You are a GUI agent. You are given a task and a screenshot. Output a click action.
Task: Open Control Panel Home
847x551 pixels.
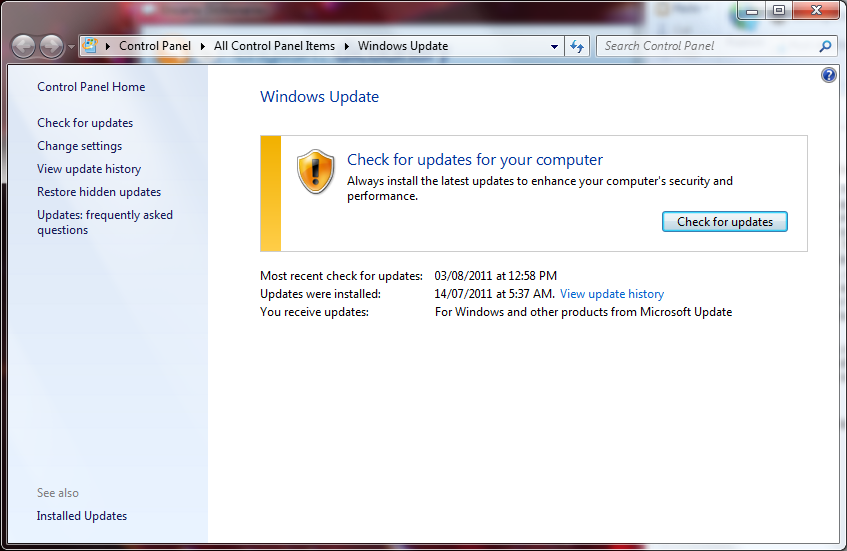tap(91, 87)
